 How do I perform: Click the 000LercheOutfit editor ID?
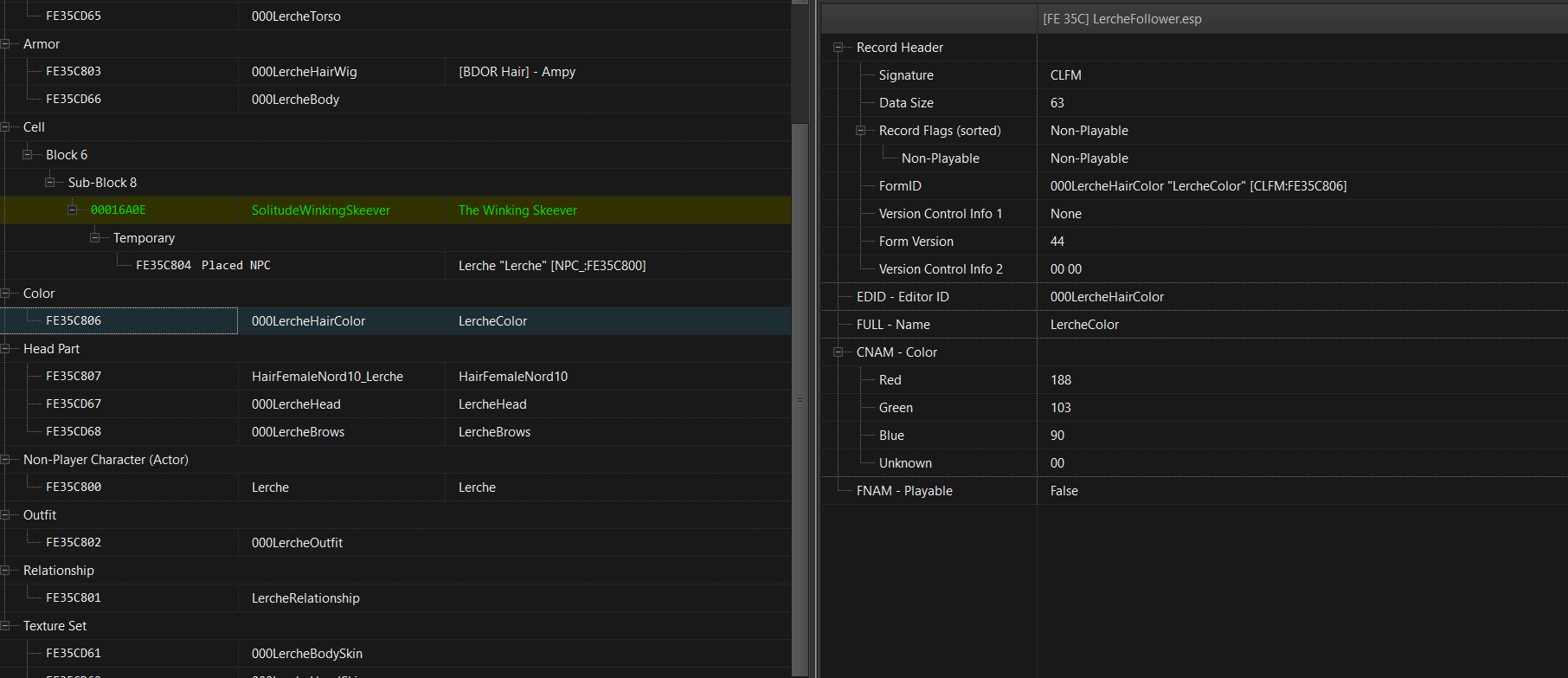pos(297,543)
